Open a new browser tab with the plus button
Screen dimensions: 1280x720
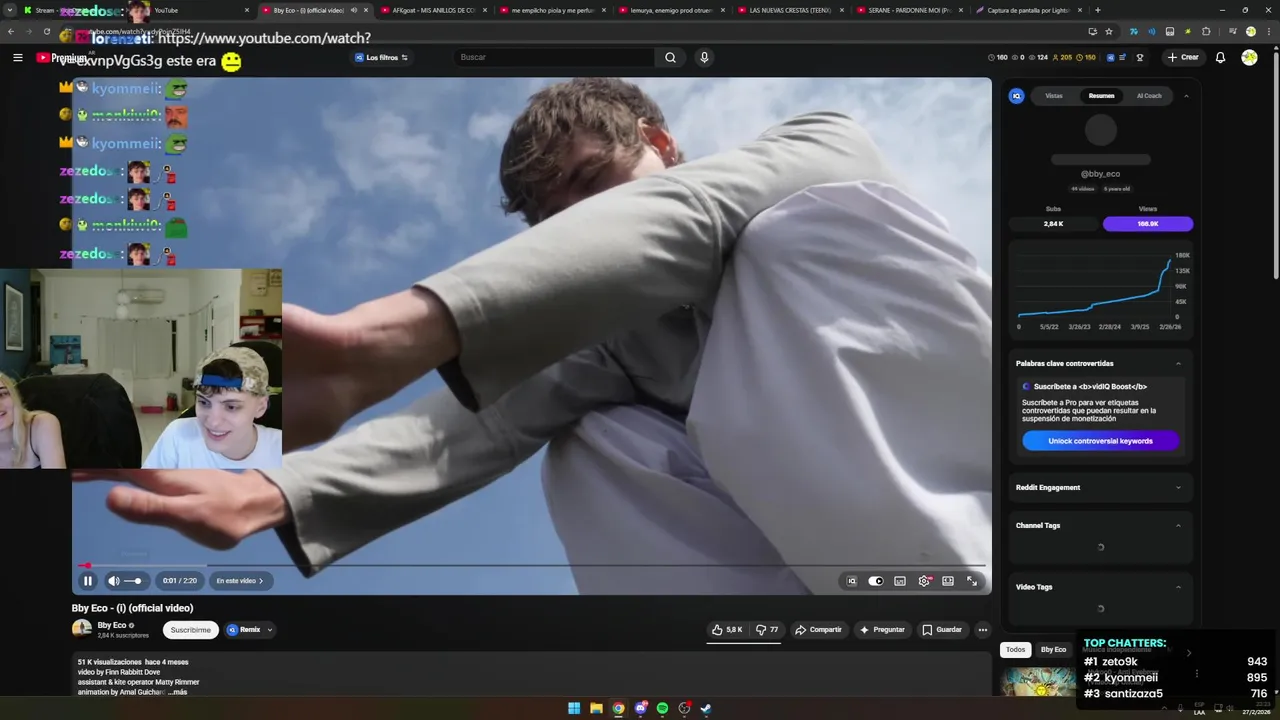[1097, 10]
